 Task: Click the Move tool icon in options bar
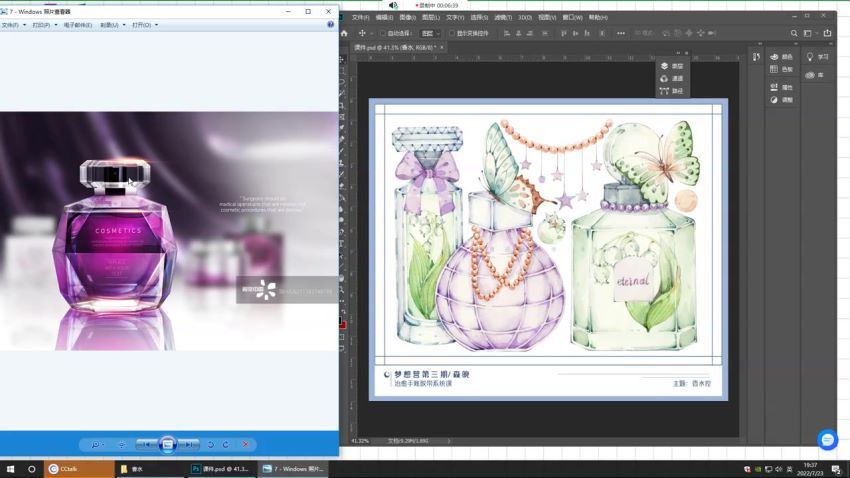coord(362,33)
